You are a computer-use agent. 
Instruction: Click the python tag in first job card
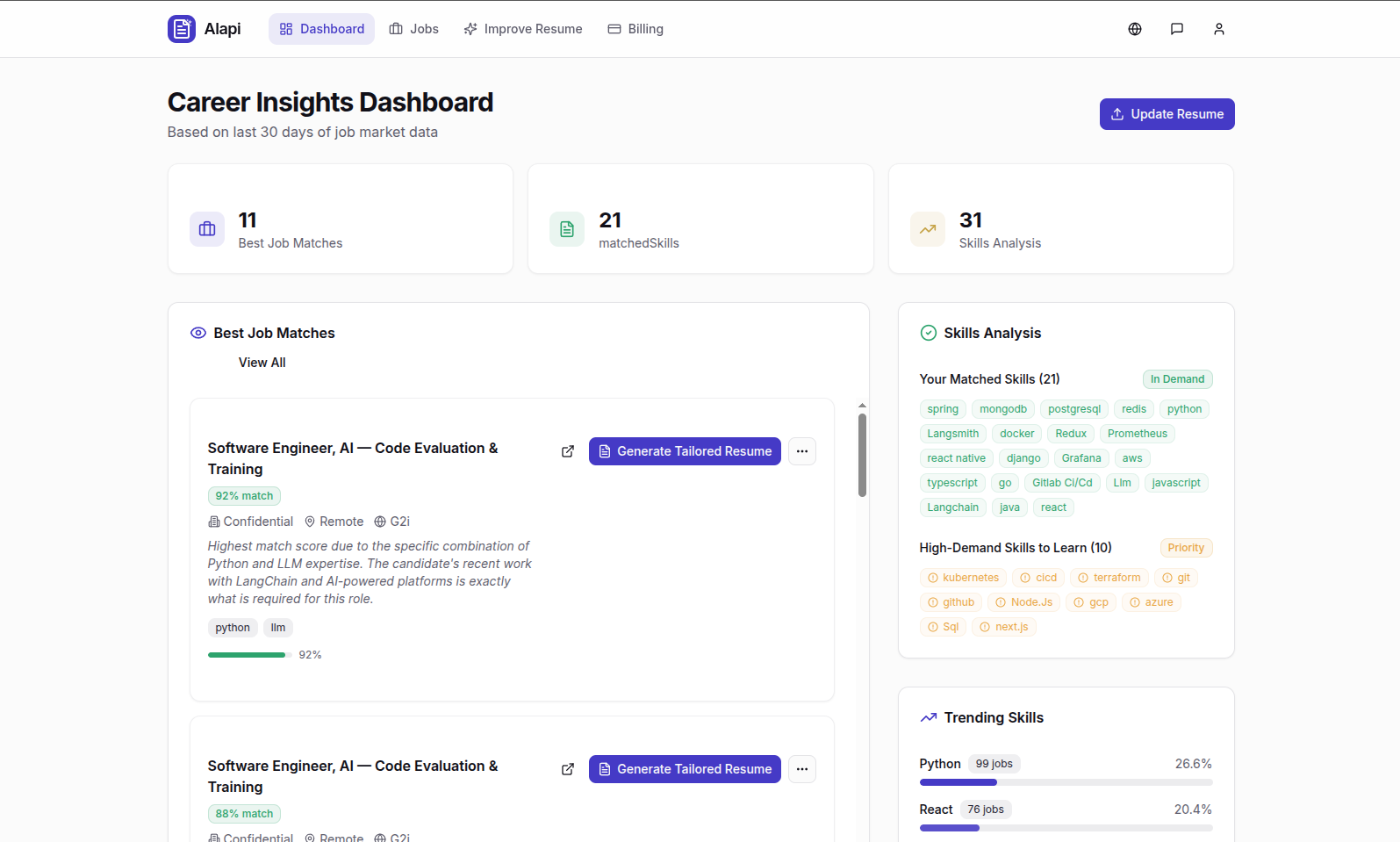(x=233, y=628)
